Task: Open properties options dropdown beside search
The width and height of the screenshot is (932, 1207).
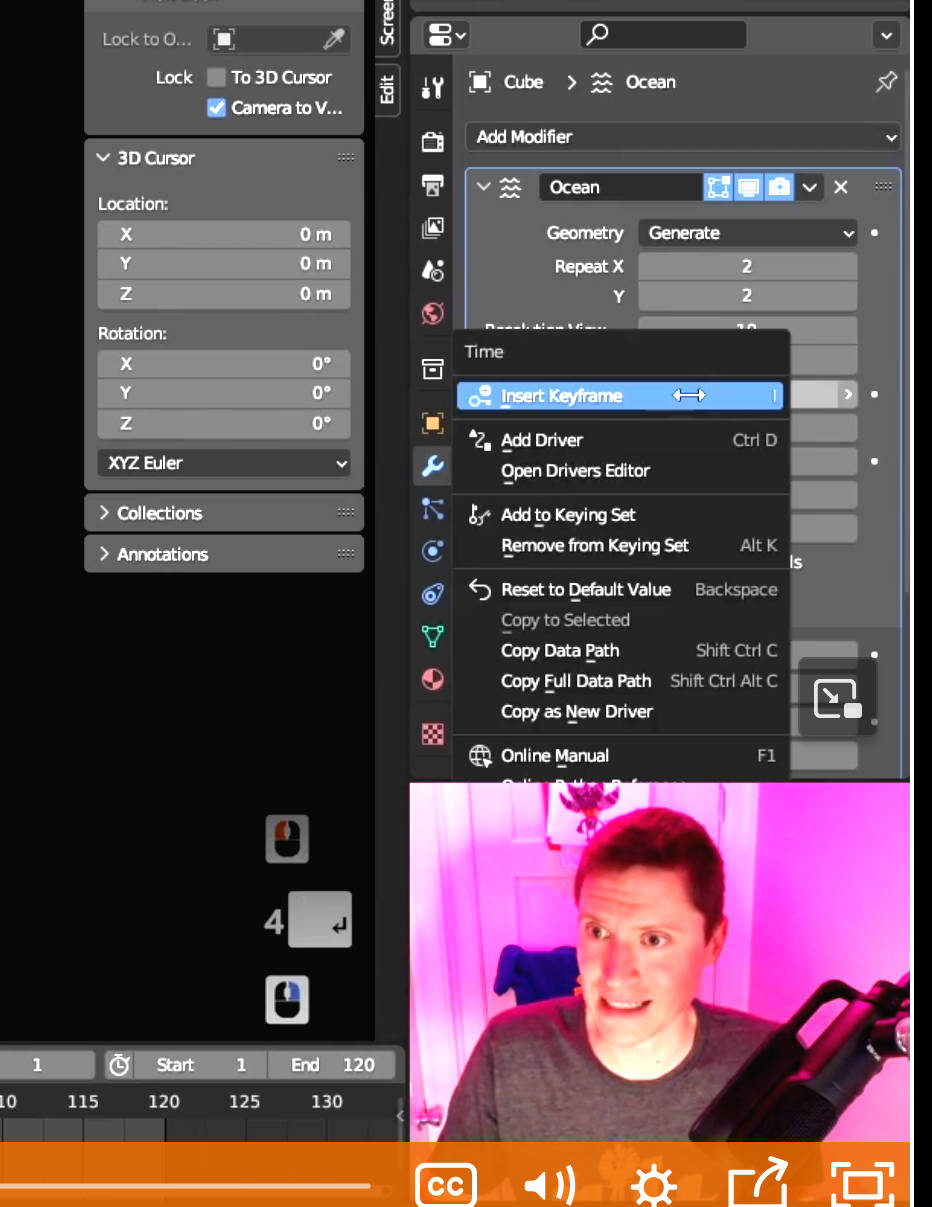Action: pyautogui.click(x=885, y=36)
